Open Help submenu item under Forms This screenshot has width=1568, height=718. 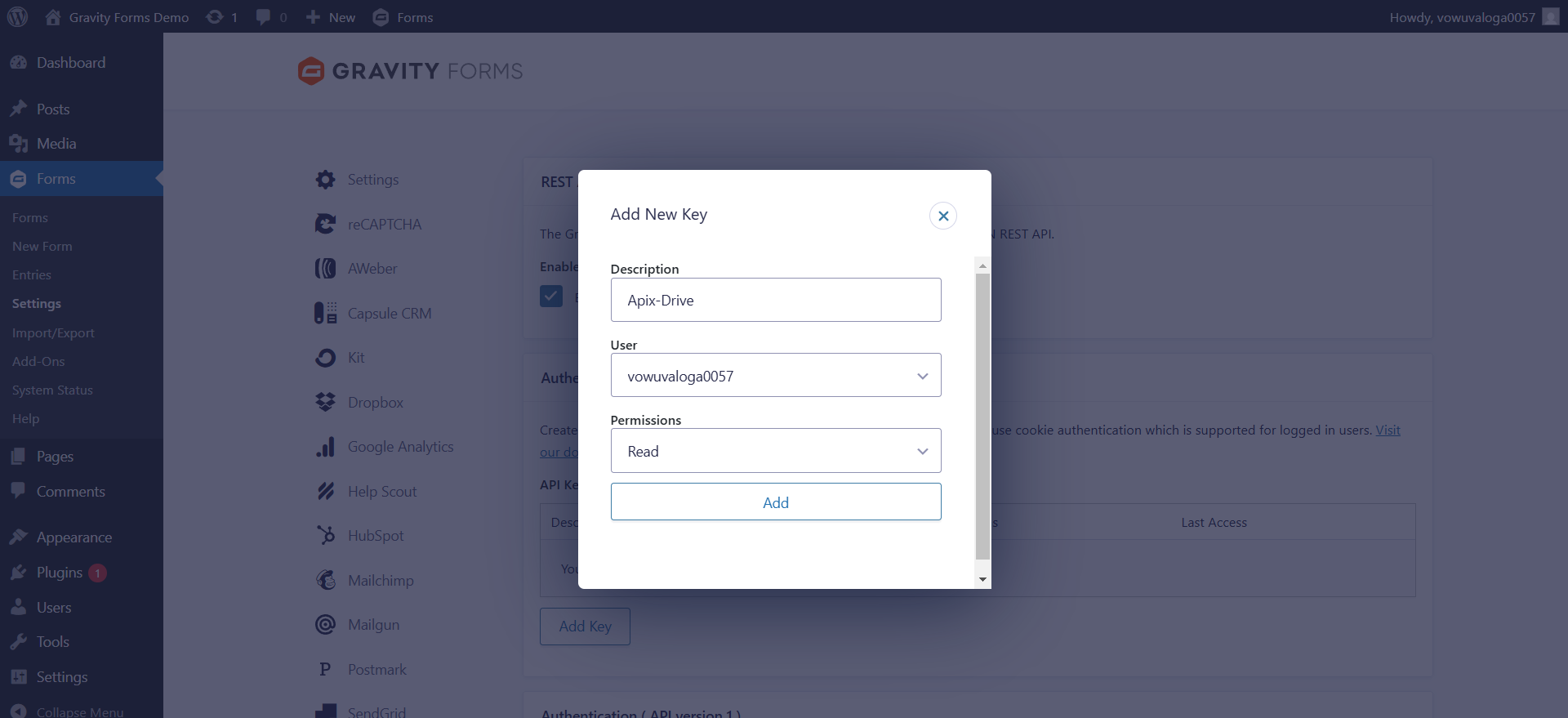pos(25,419)
